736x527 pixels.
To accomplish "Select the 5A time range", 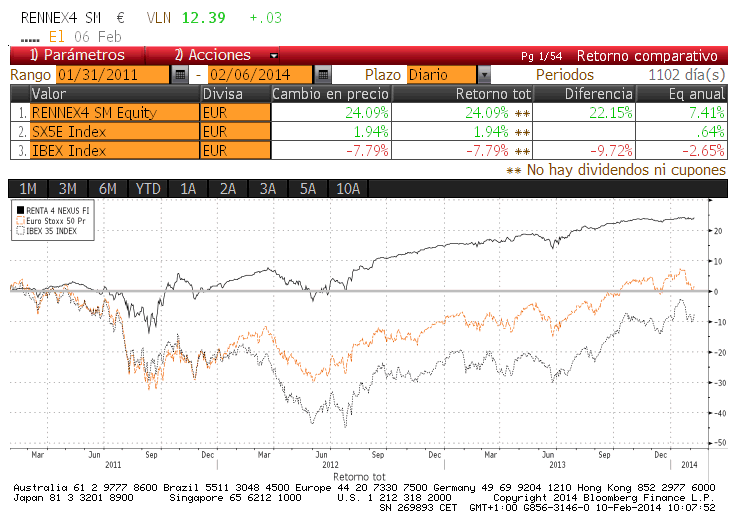I will click(x=308, y=189).
